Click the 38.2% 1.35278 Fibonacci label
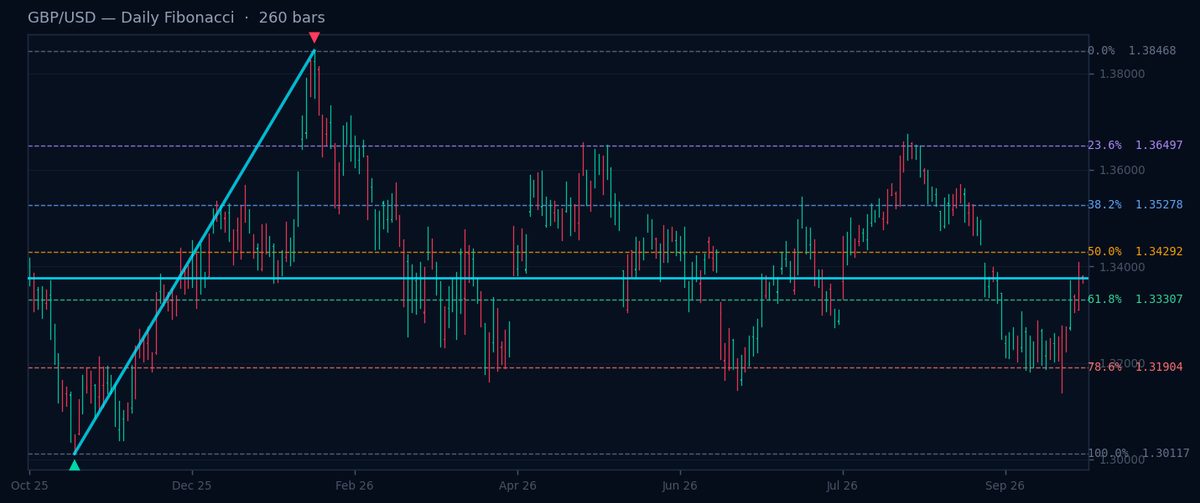 pos(1135,205)
